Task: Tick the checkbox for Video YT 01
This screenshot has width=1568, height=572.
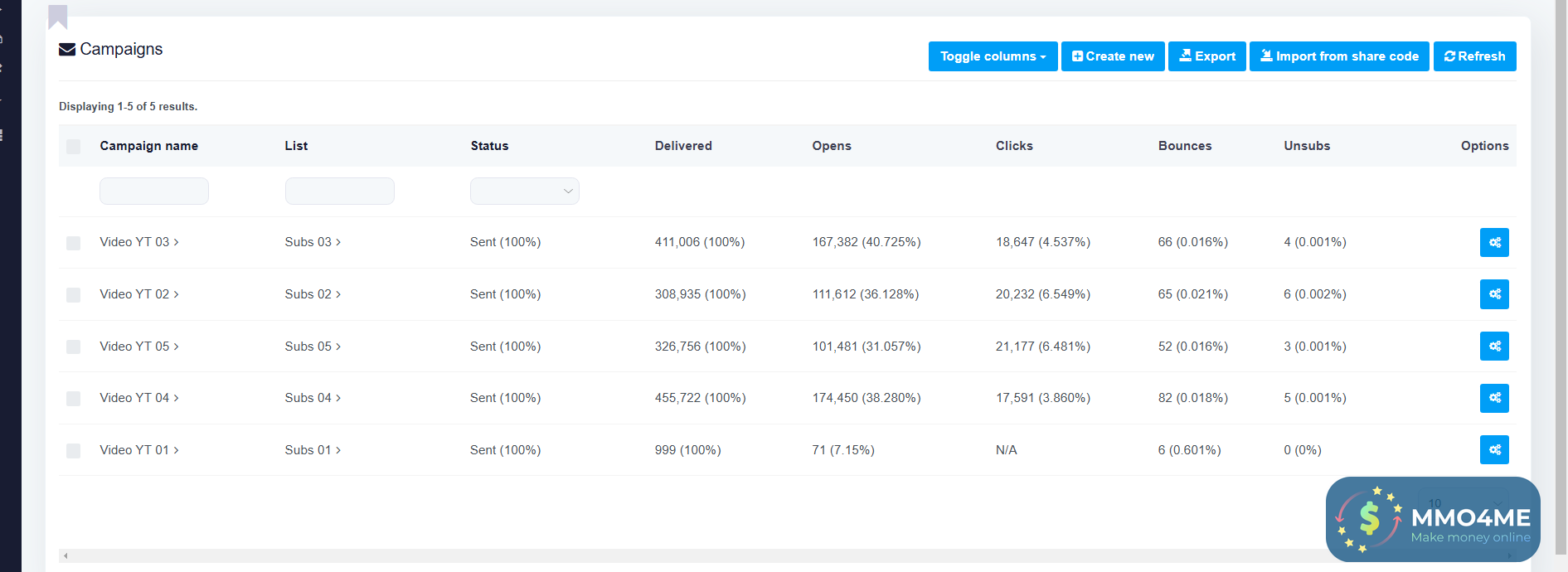Action: click(x=74, y=451)
